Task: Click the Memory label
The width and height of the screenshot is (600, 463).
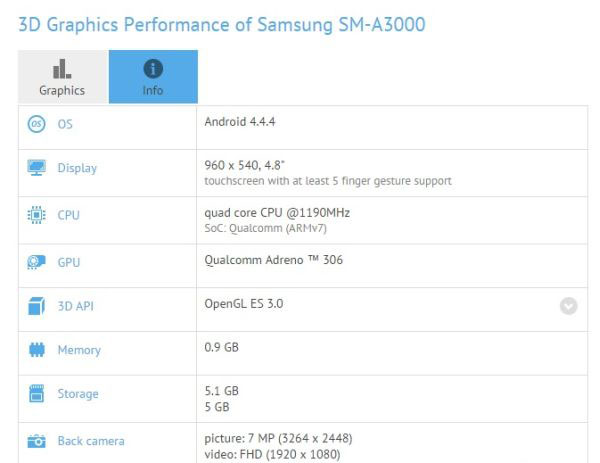Action: tap(79, 350)
